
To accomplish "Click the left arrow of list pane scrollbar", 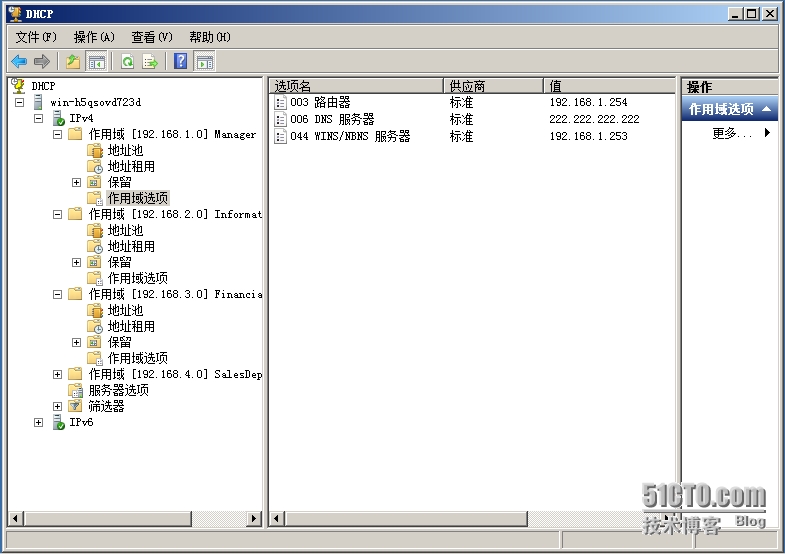I will pos(277,518).
